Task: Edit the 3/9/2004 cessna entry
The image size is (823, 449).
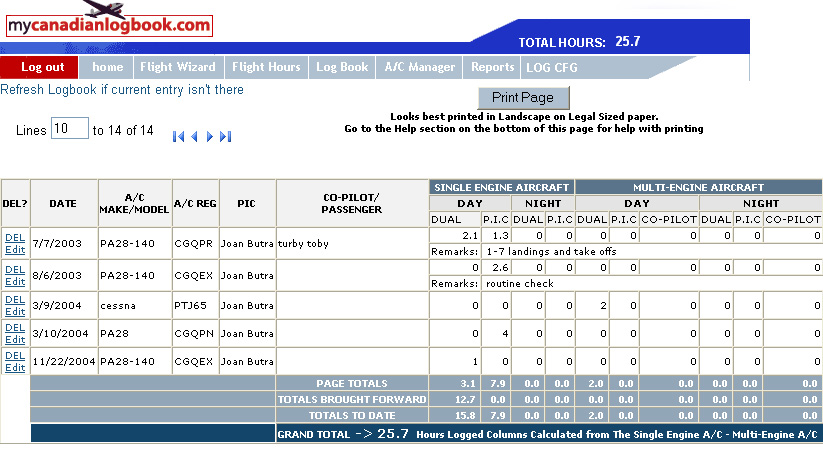Action: (15, 311)
